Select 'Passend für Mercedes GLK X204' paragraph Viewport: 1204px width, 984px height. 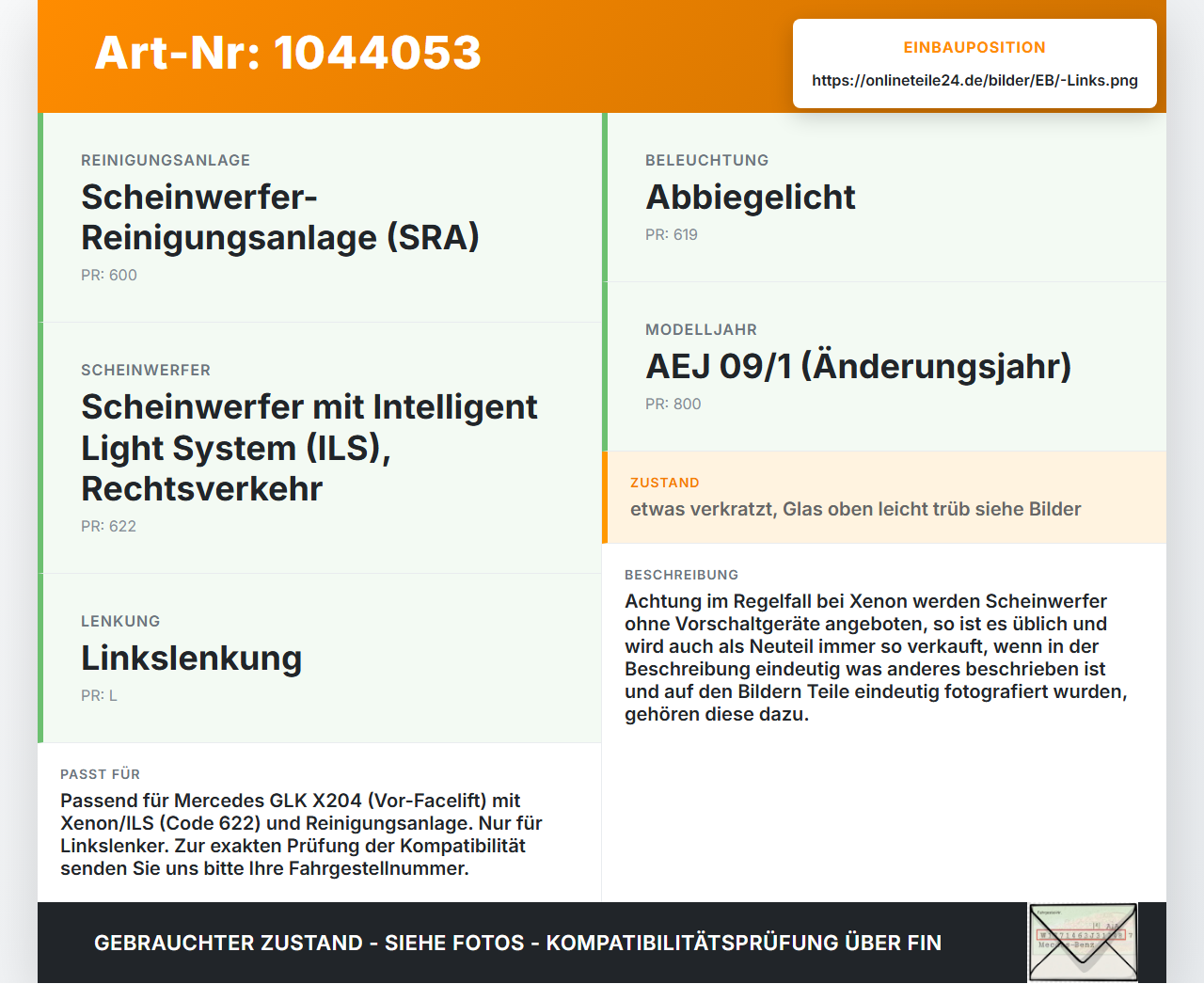[x=301, y=834]
